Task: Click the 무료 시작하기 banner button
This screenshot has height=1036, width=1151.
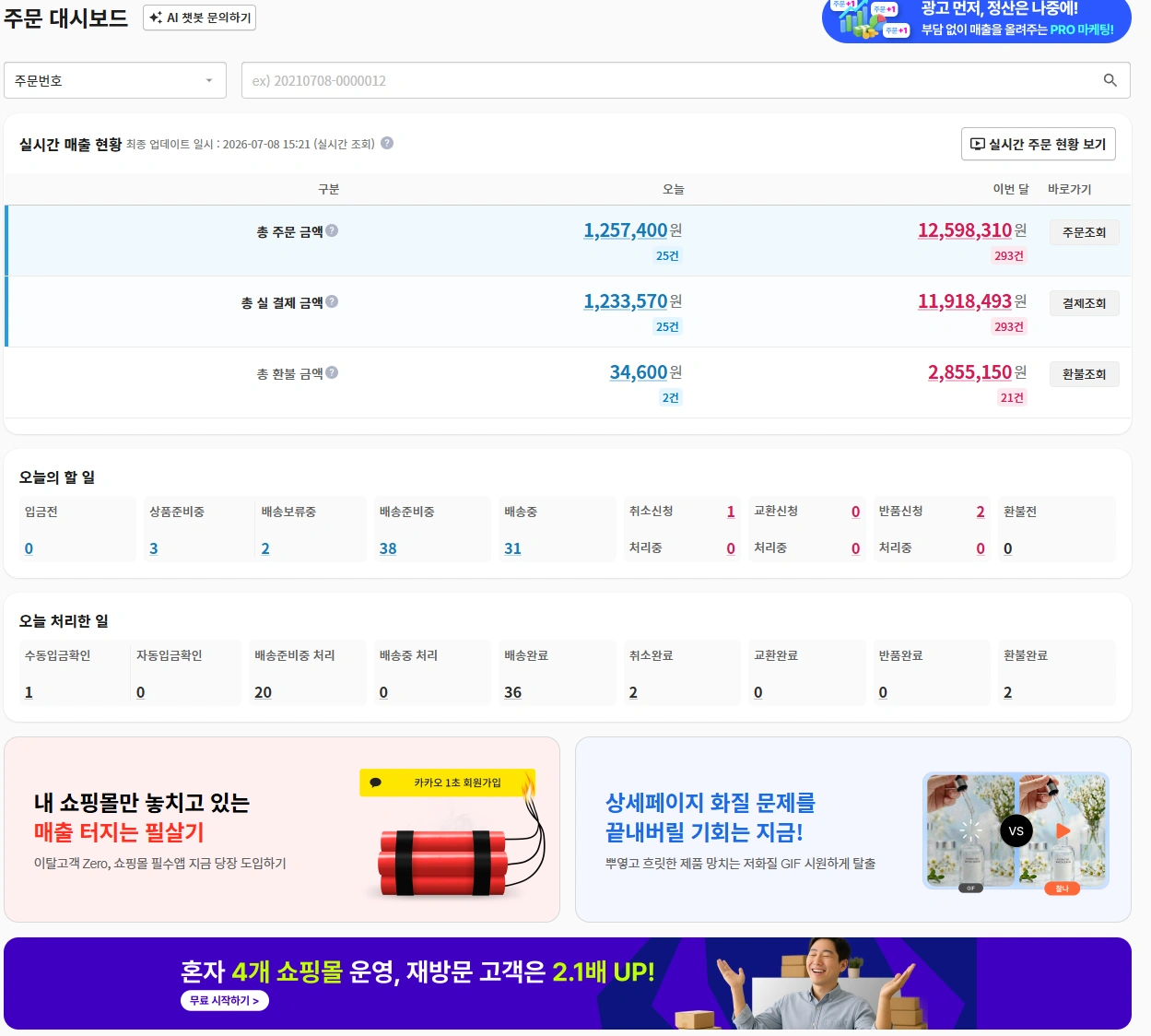Action: point(225,1000)
